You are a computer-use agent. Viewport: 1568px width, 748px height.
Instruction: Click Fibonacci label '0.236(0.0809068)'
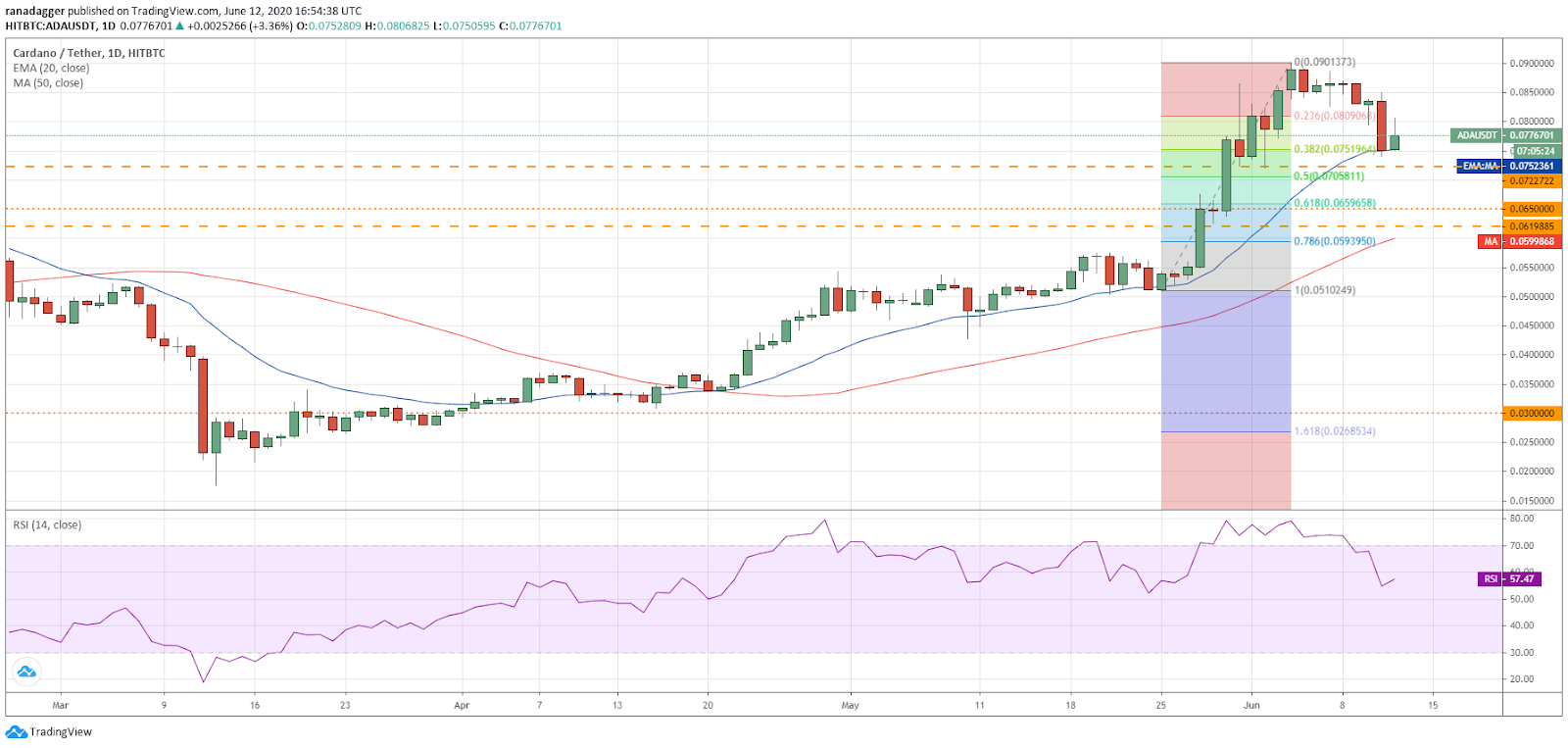(1335, 116)
